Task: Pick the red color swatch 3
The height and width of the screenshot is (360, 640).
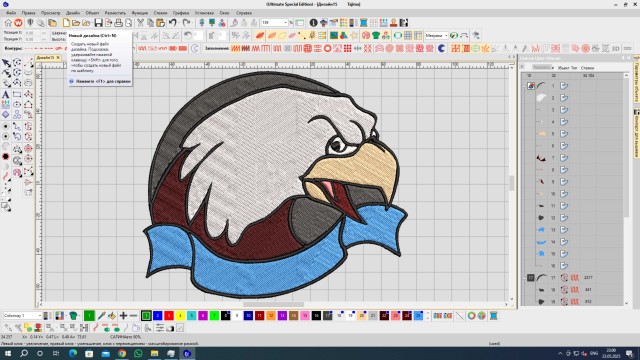Action: point(169,316)
